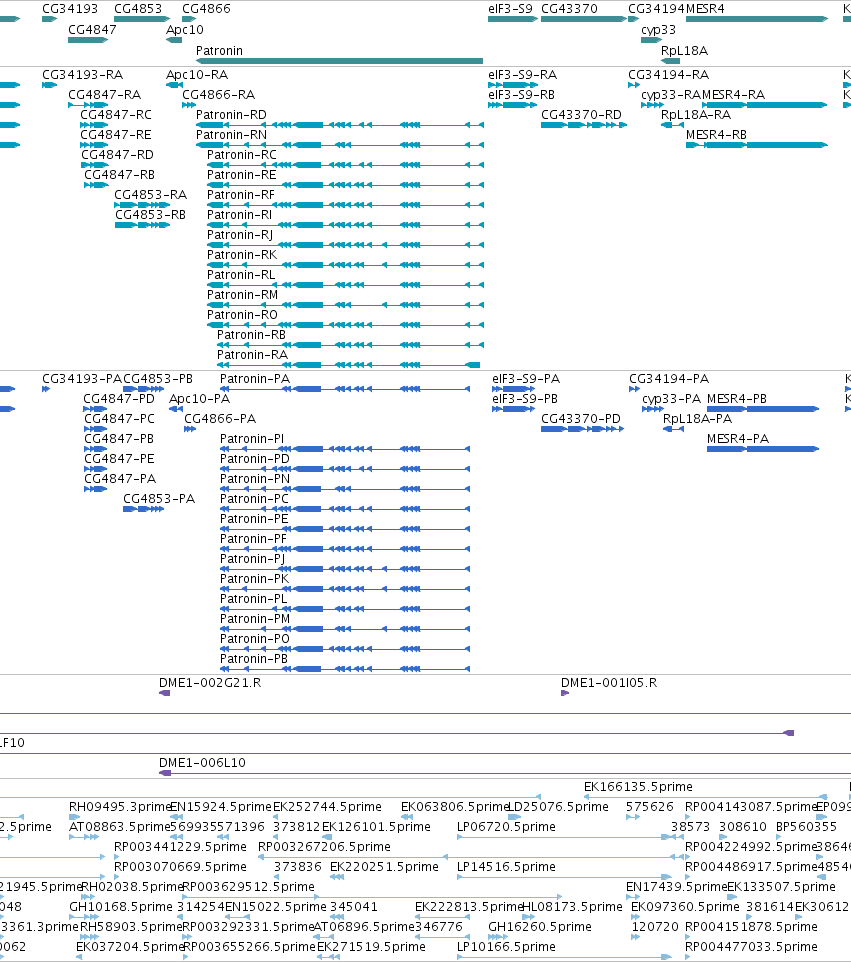Select the HL08173.5prime EST
Image resolution: width=851 pixels, height=962 pixels.
pos(528,917)
